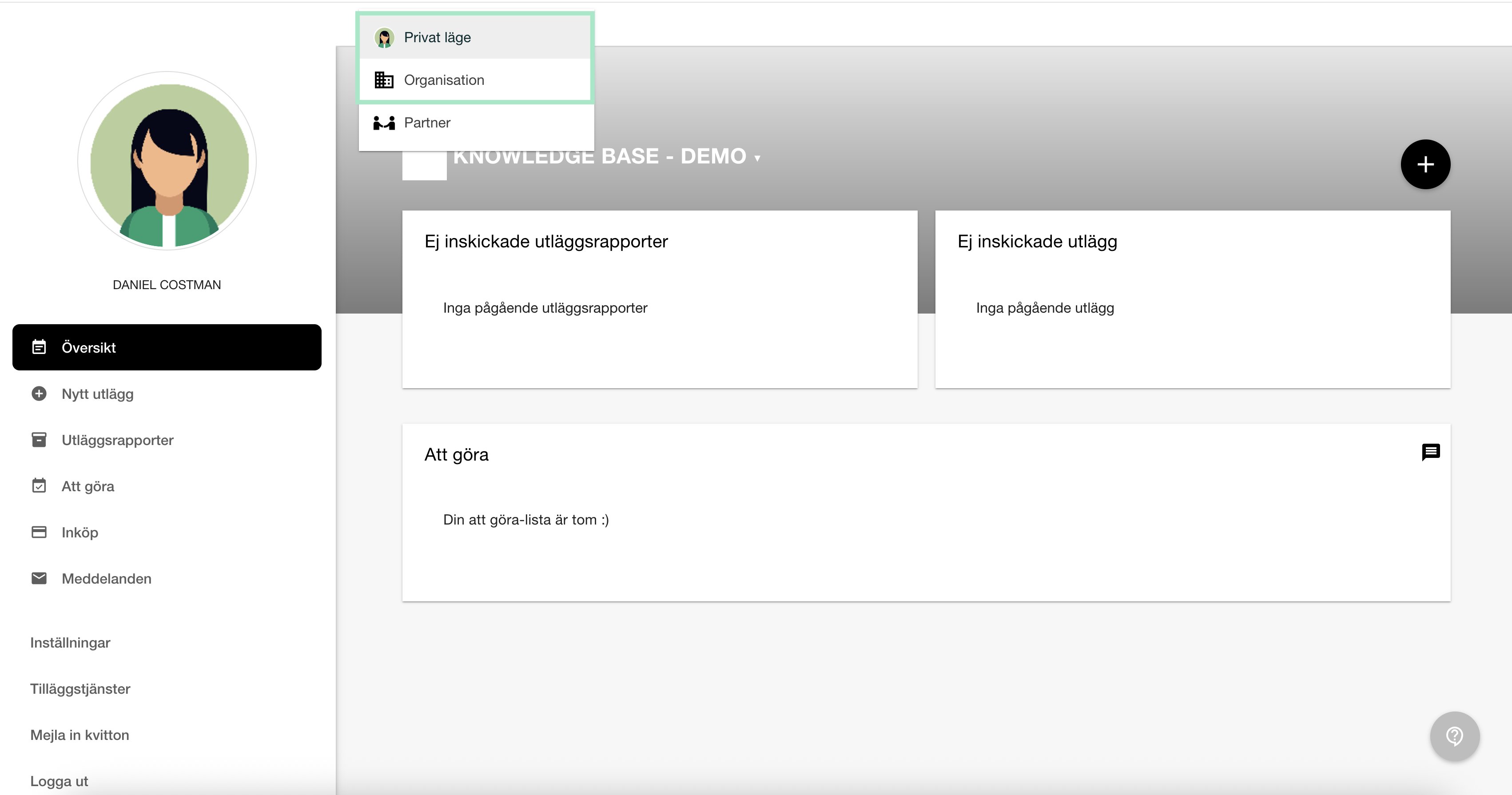Click the Utläggsrapporter archive box icon
The image size is (1512, 795).
tap(39, 439)
